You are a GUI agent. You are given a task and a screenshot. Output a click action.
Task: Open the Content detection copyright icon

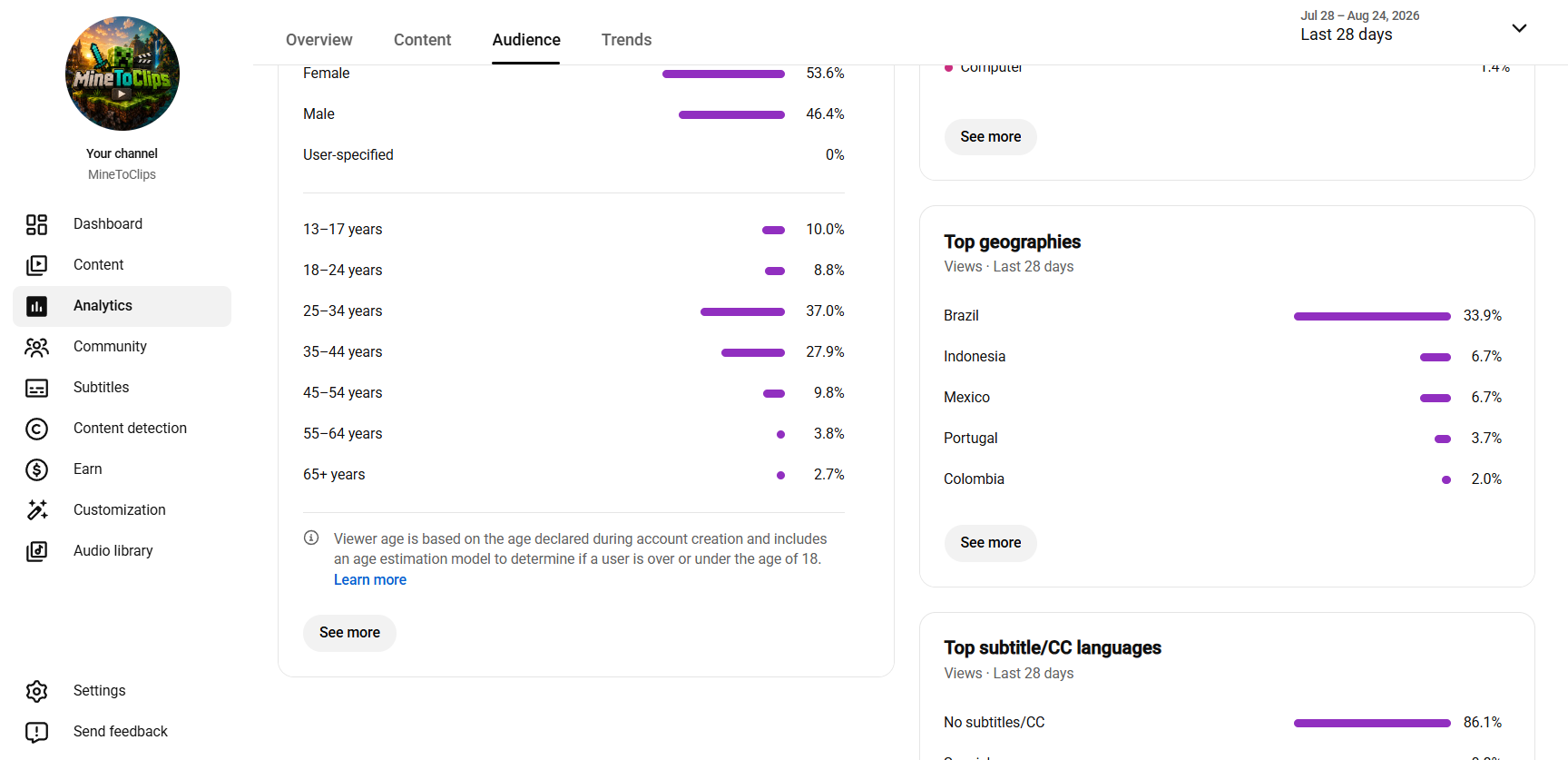click(x=36, y=429)
